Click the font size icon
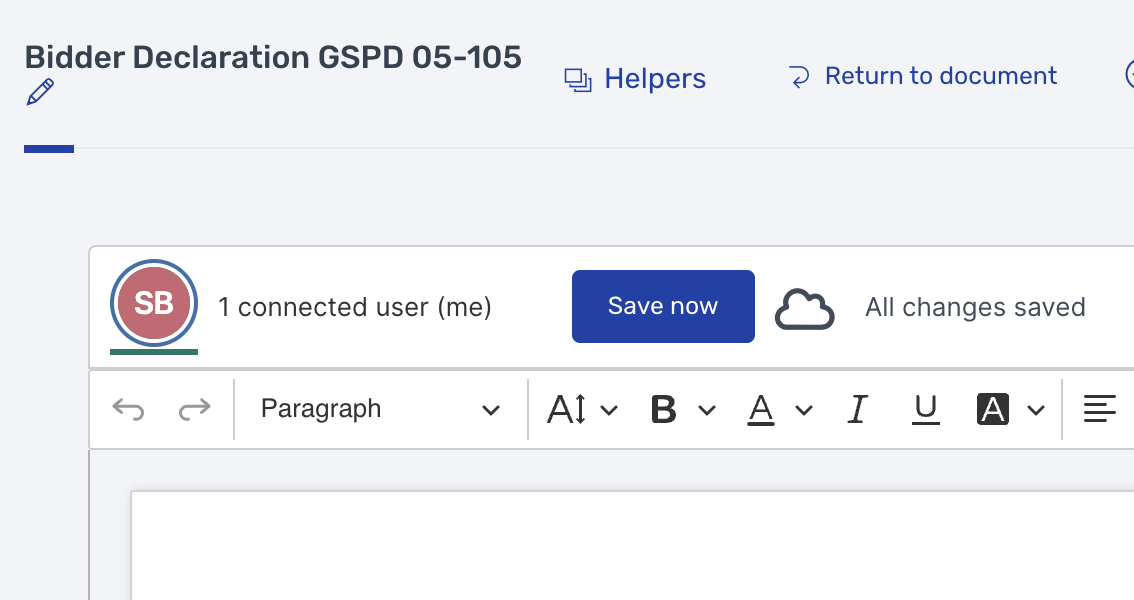Screen dimensions: 1134x600 point(566,410)
